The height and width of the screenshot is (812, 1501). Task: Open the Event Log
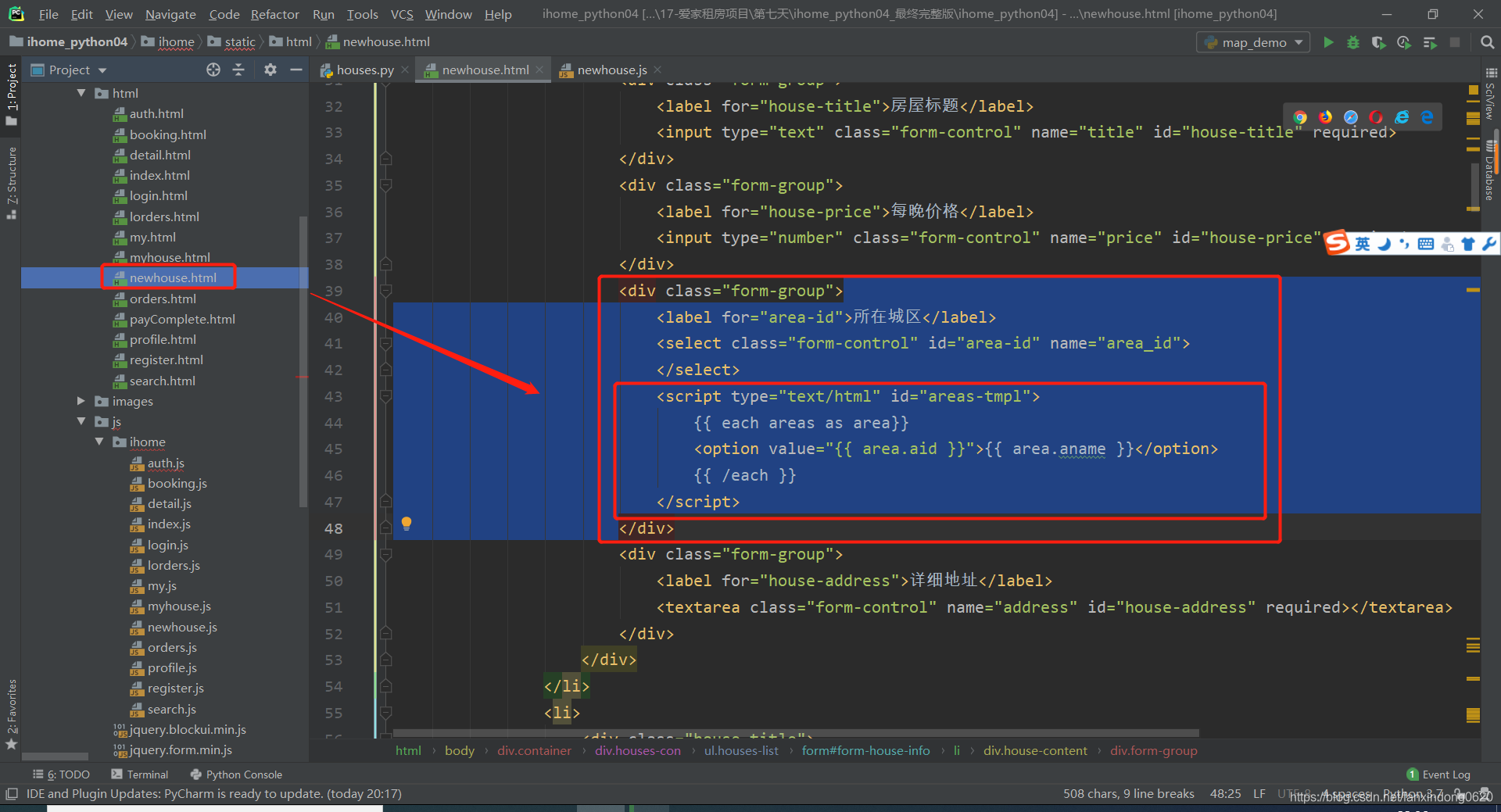pos(1439,774)
